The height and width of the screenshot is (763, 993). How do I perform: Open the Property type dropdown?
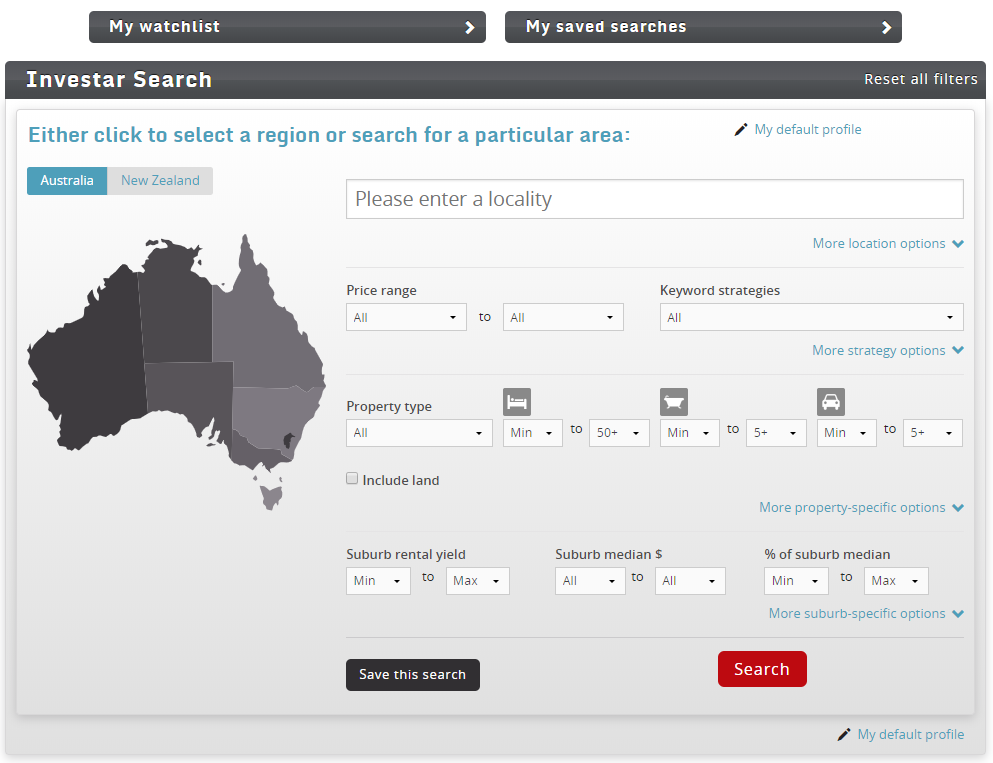419,432
